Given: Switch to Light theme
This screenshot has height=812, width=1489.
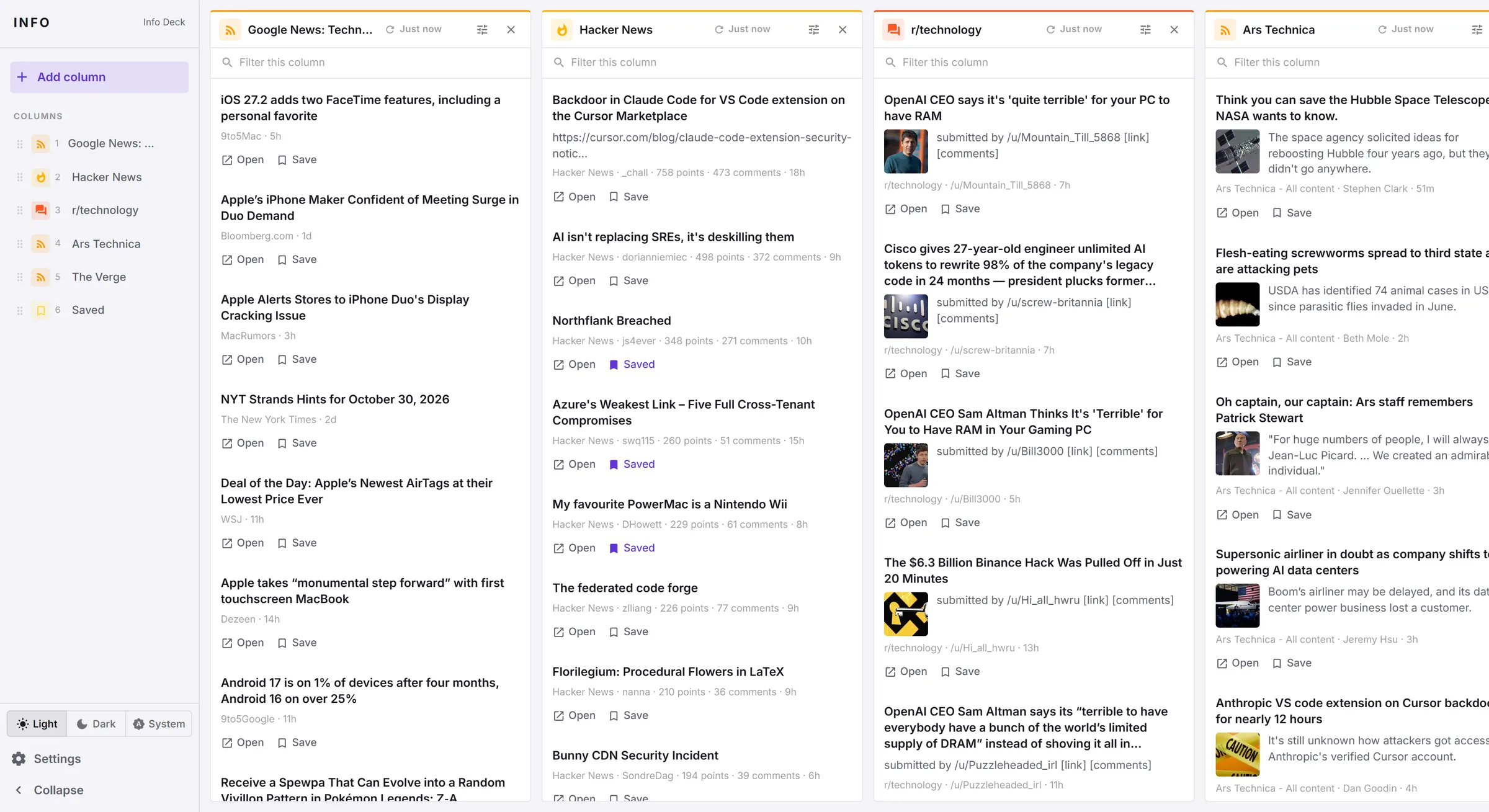Looking at the screenshot, I should coord(37,724).
